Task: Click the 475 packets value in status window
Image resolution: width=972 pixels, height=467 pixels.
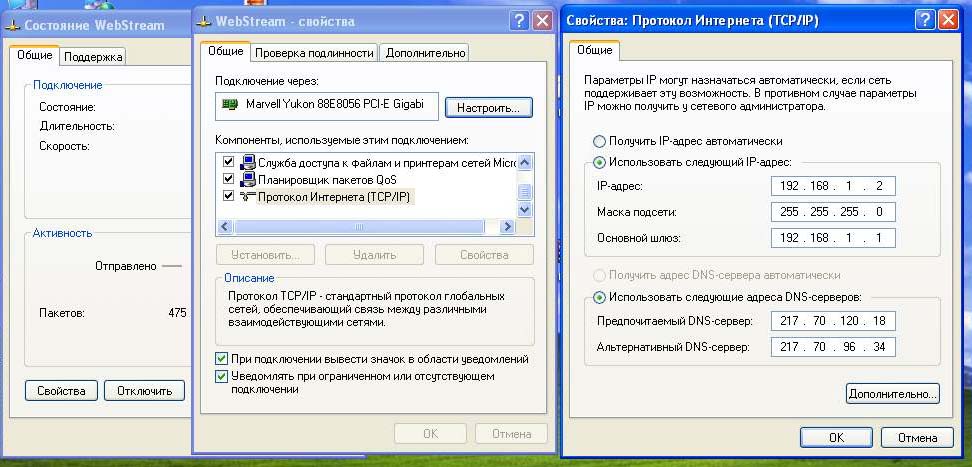Action: pyautogui.click(x=177, y=313)
